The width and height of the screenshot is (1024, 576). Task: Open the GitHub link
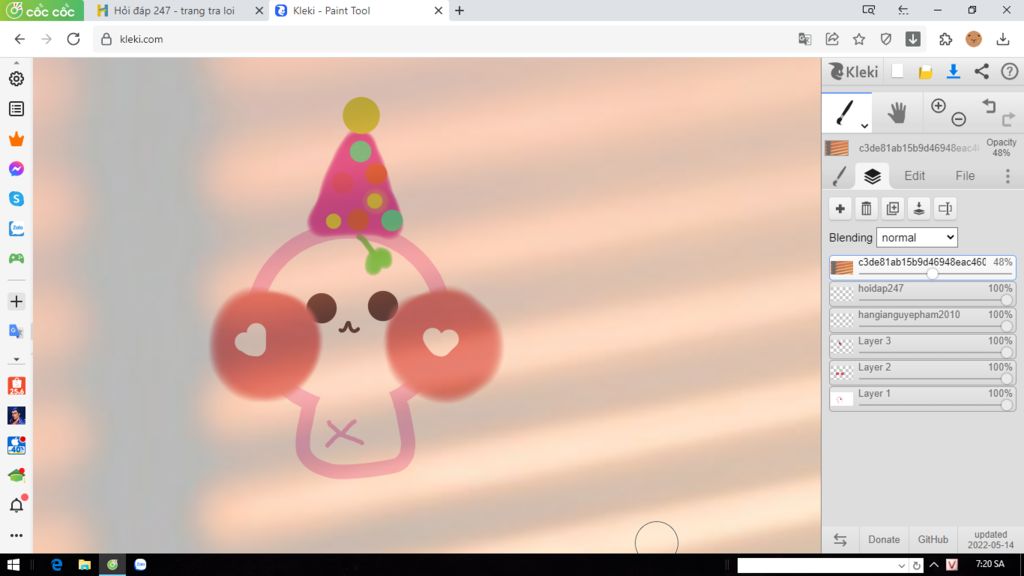[933, 539]
